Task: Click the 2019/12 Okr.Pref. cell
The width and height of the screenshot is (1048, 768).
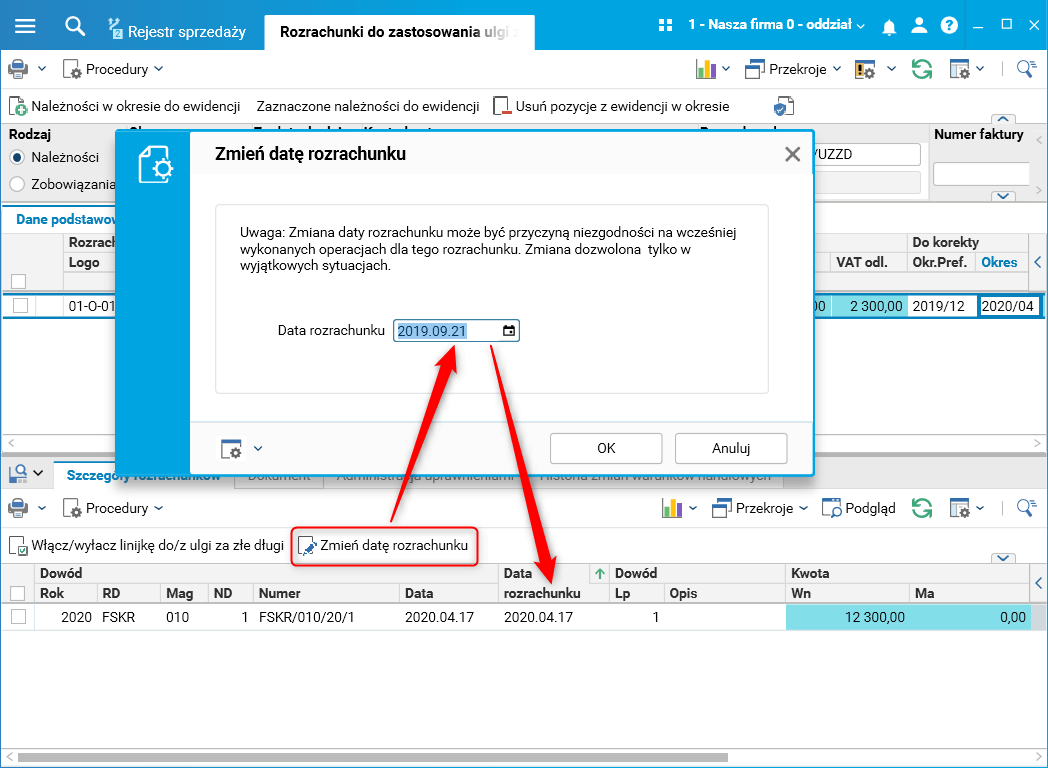Action: [x=942, y=306]
